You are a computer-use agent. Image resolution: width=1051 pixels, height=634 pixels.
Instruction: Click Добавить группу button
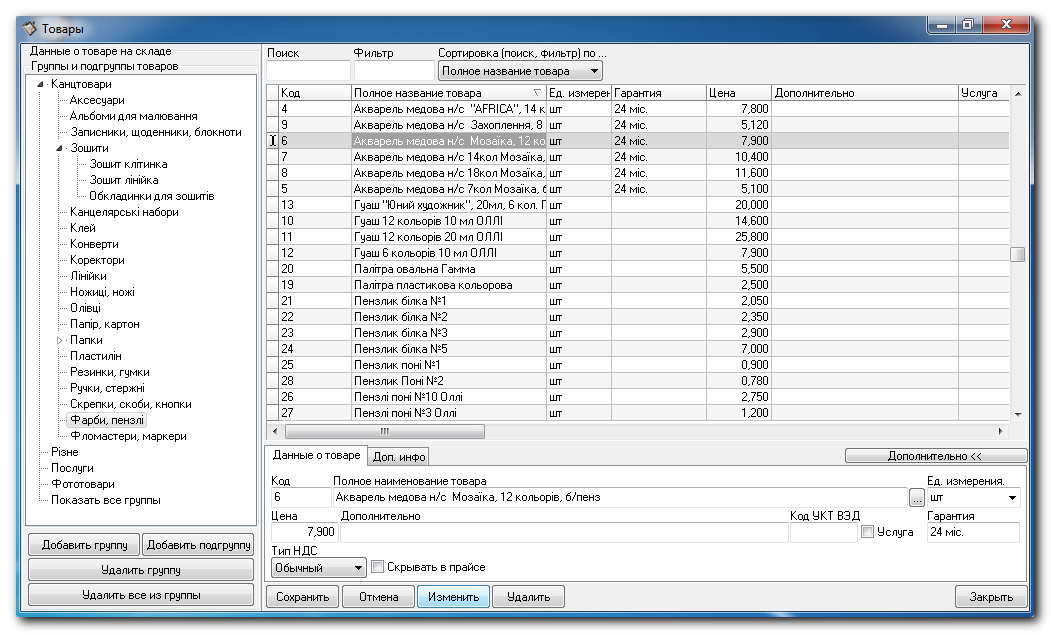(x=84, y=545)
